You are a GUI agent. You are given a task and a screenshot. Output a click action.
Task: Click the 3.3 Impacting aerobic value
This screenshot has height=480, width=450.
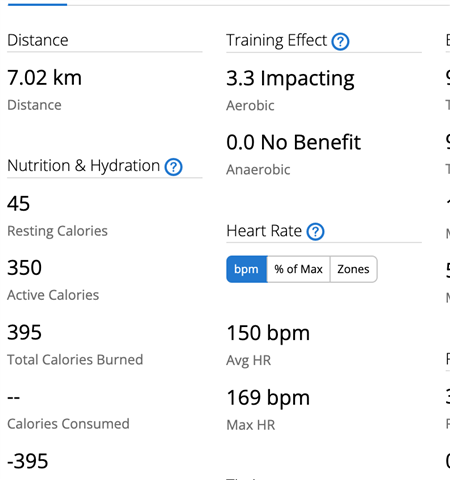[290, 79]
